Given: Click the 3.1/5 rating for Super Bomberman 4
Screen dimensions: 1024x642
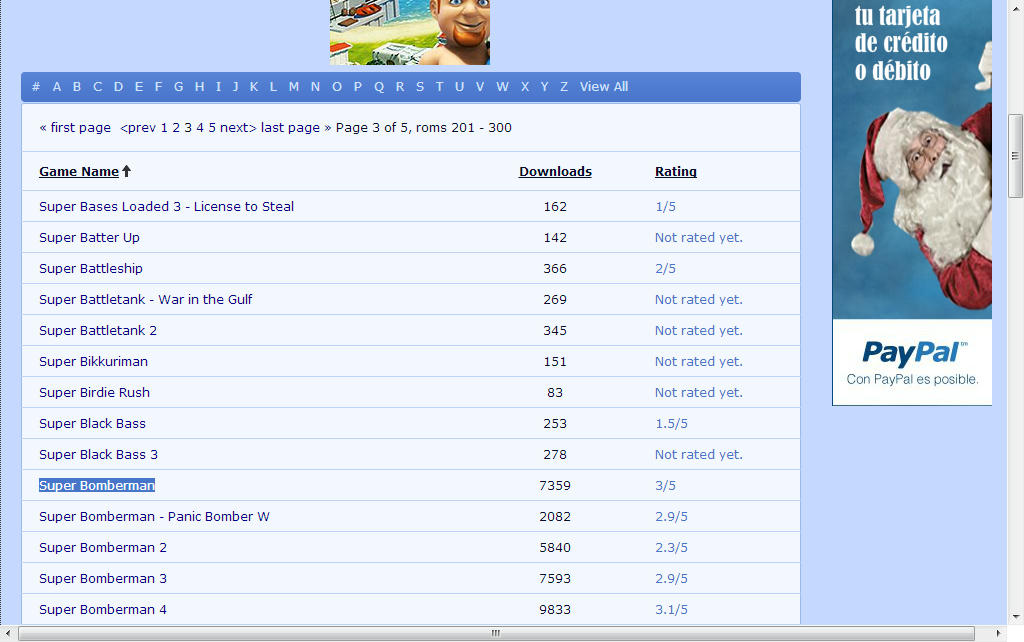Looking at the screenshot, I should coord(671,610).
